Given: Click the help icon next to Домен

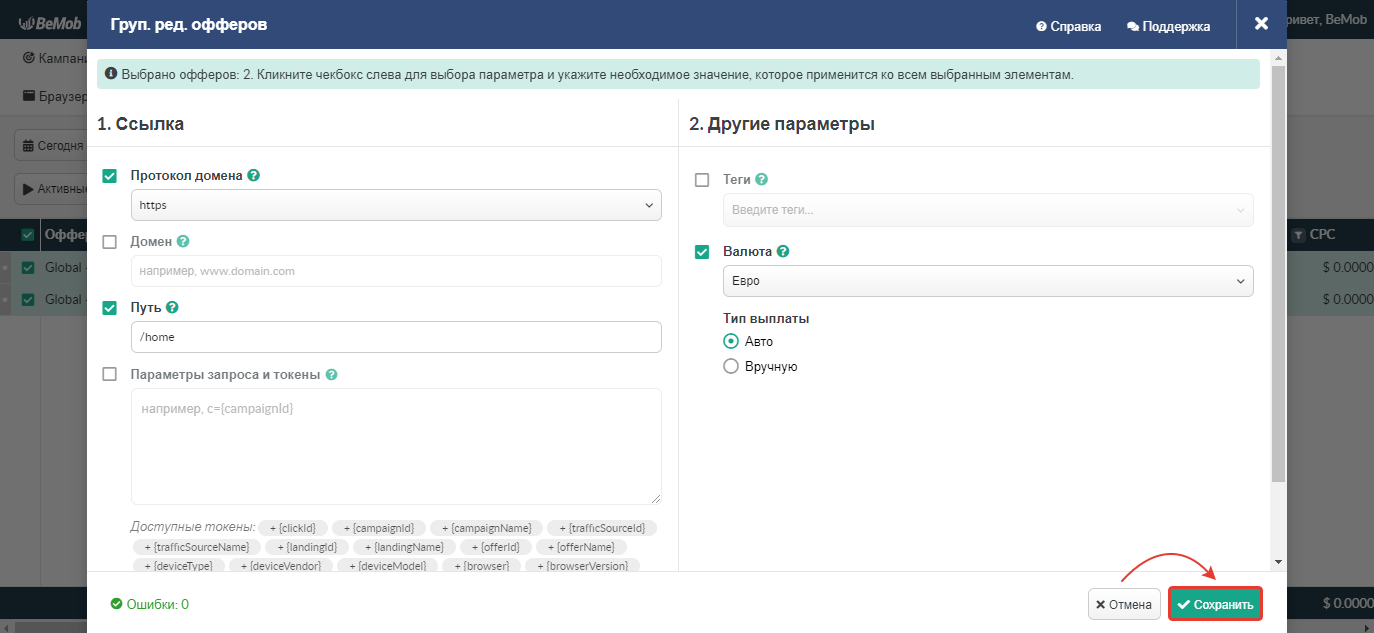Looking at the screenshot, I should 183,242.
